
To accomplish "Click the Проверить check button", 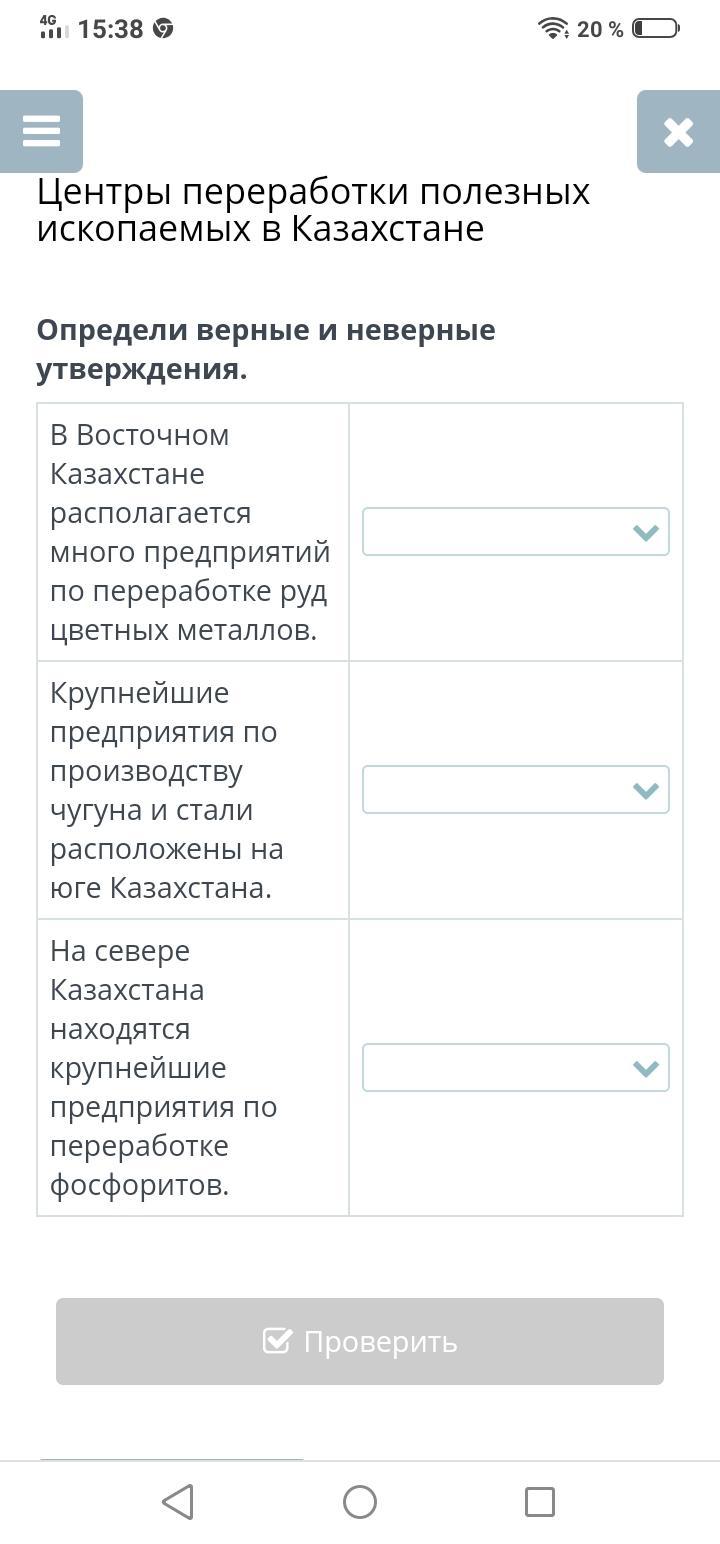I will coord(360,1341).
